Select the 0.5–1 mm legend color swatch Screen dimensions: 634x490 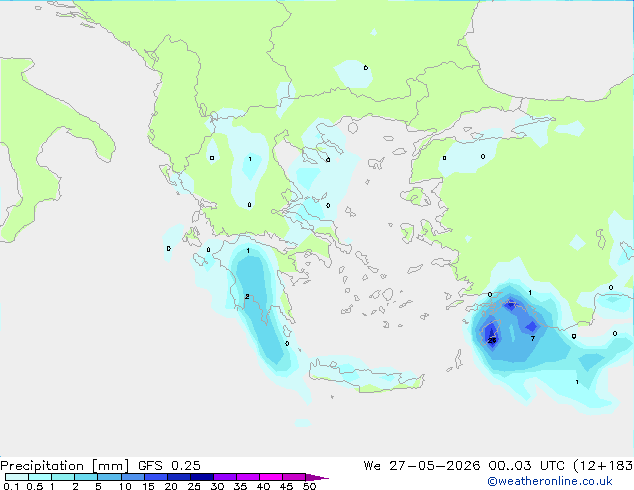pos(40,477)
